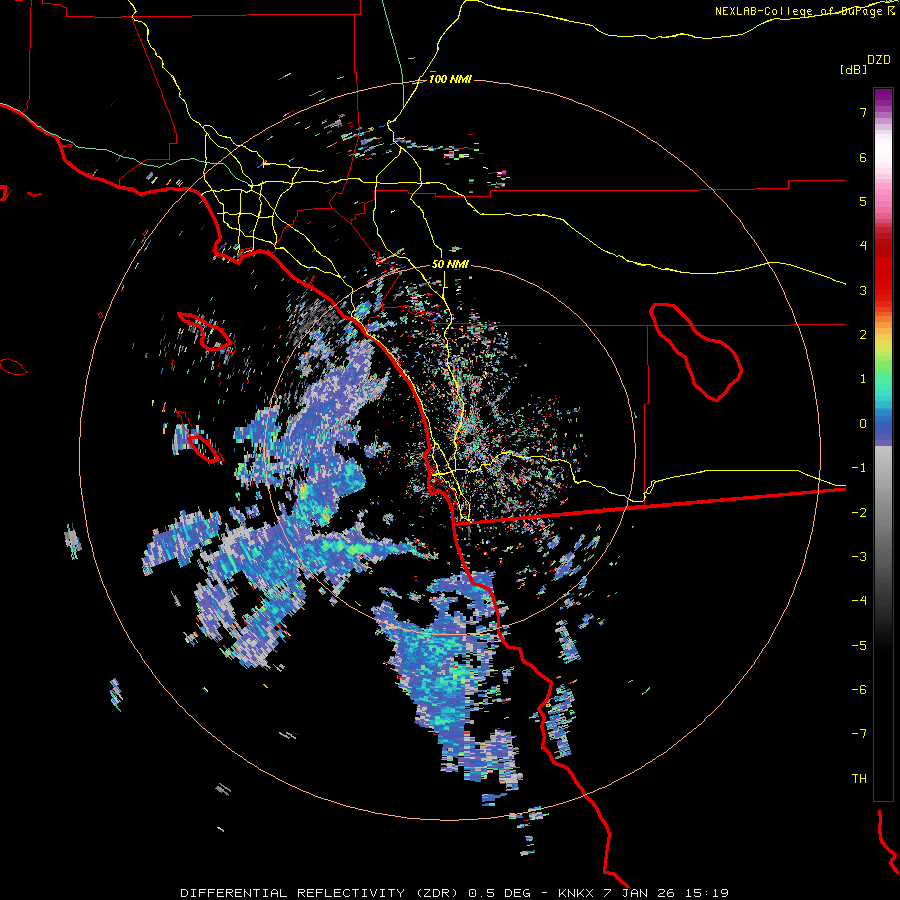Click the NEXLAB-College of DuPage watermark text
Viewport: 900px width, 900px height.
(806, 11)
